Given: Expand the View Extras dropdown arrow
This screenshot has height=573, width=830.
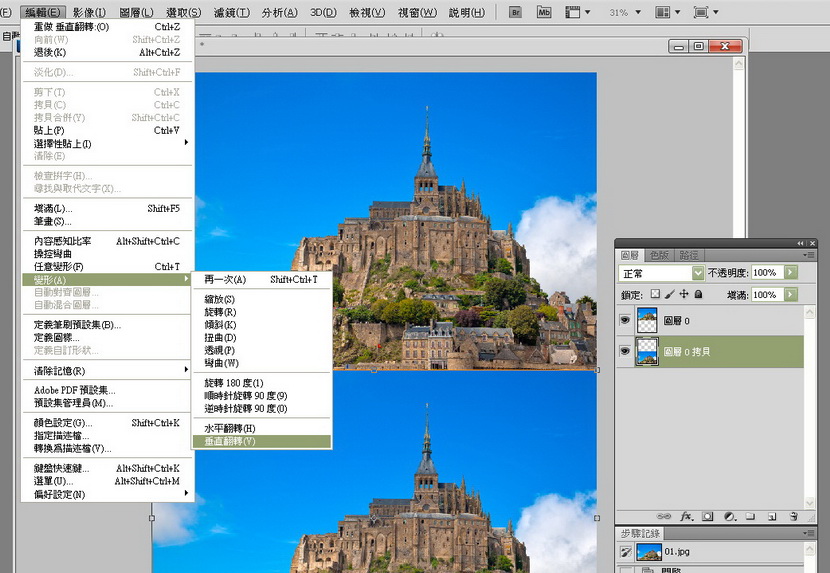Looking at the screenshot, I should point(588,12).
